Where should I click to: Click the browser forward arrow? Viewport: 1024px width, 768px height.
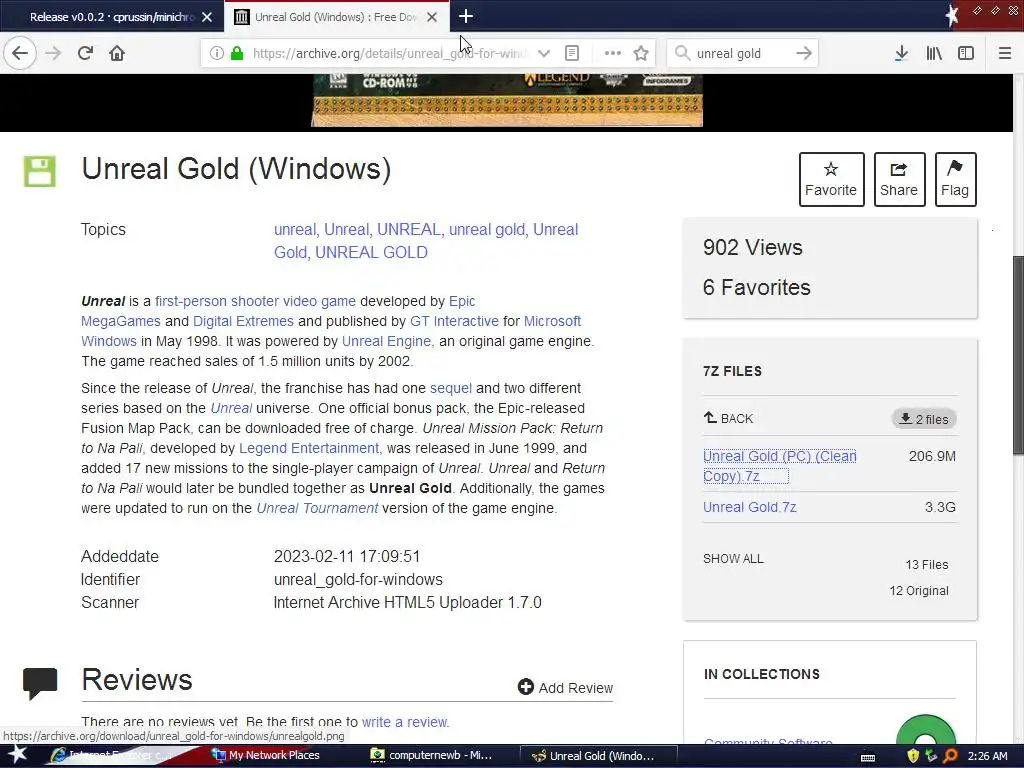click(53, 53)
